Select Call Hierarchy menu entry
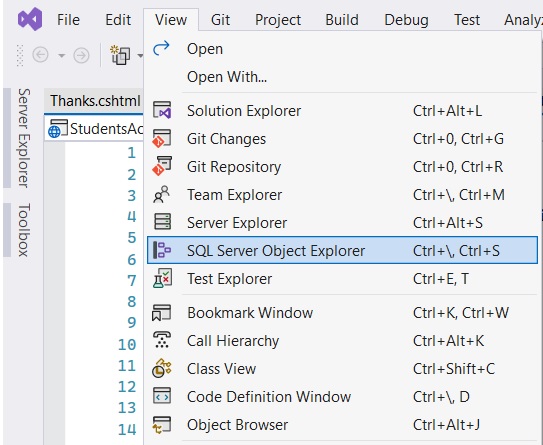The height and width of the screenshot is (445, 543). [x=342, y=341]
